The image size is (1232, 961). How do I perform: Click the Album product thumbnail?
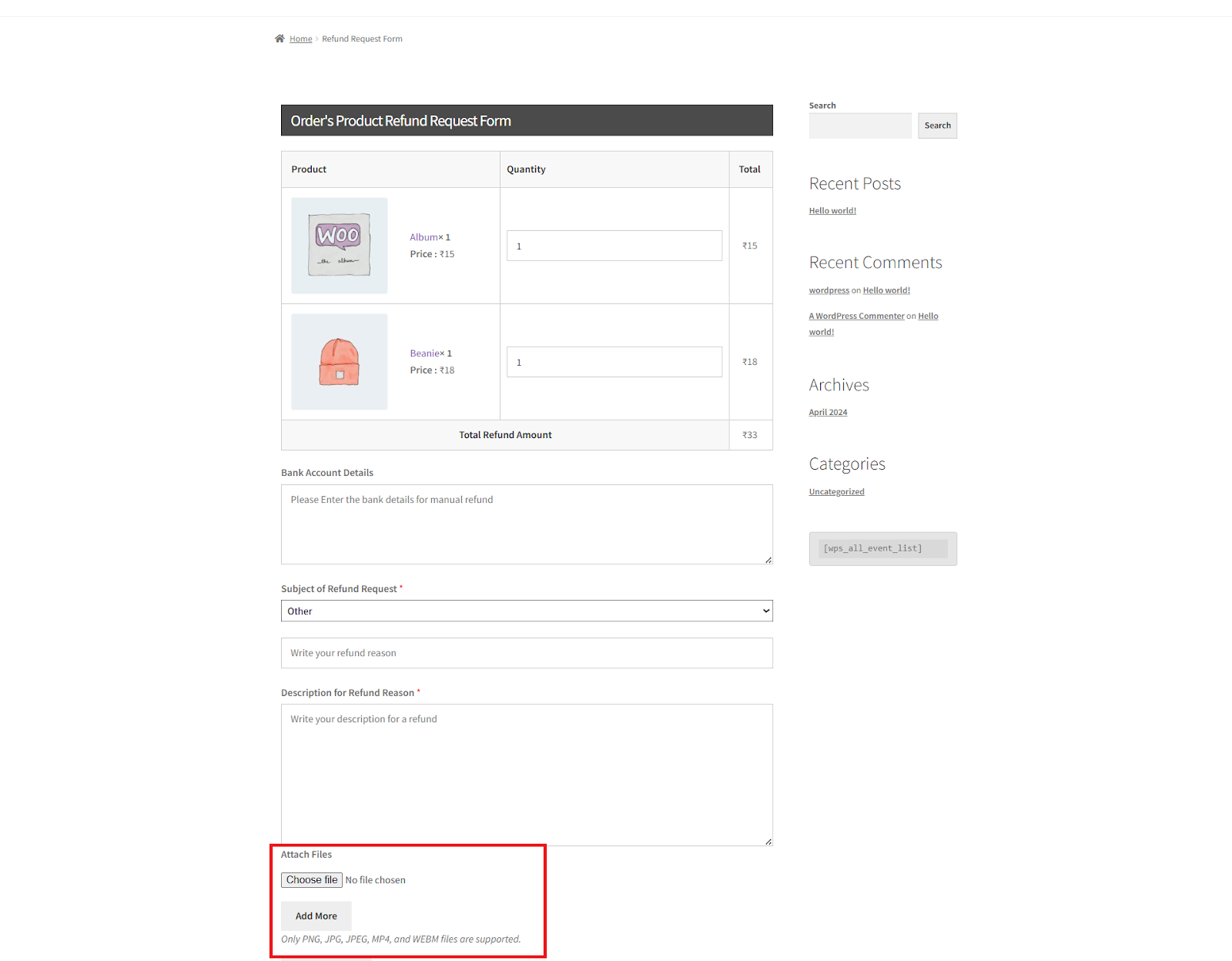pyautogui.click(x=339, y=245)
